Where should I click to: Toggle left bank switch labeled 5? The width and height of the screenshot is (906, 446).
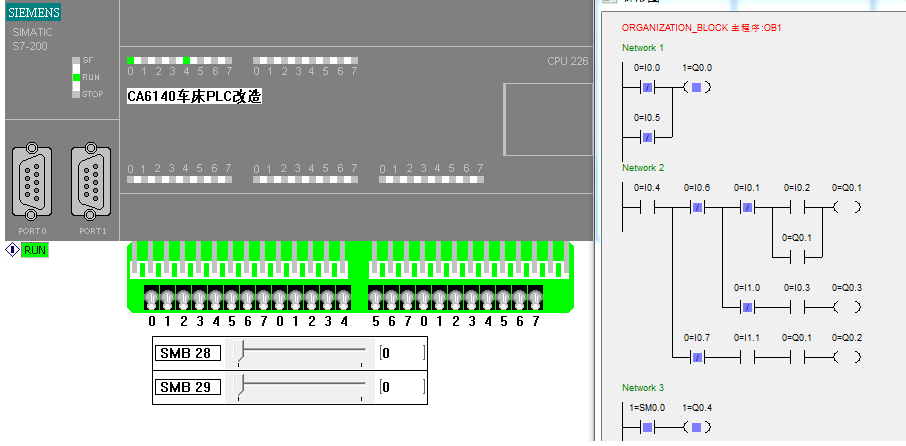pos(232,299)
